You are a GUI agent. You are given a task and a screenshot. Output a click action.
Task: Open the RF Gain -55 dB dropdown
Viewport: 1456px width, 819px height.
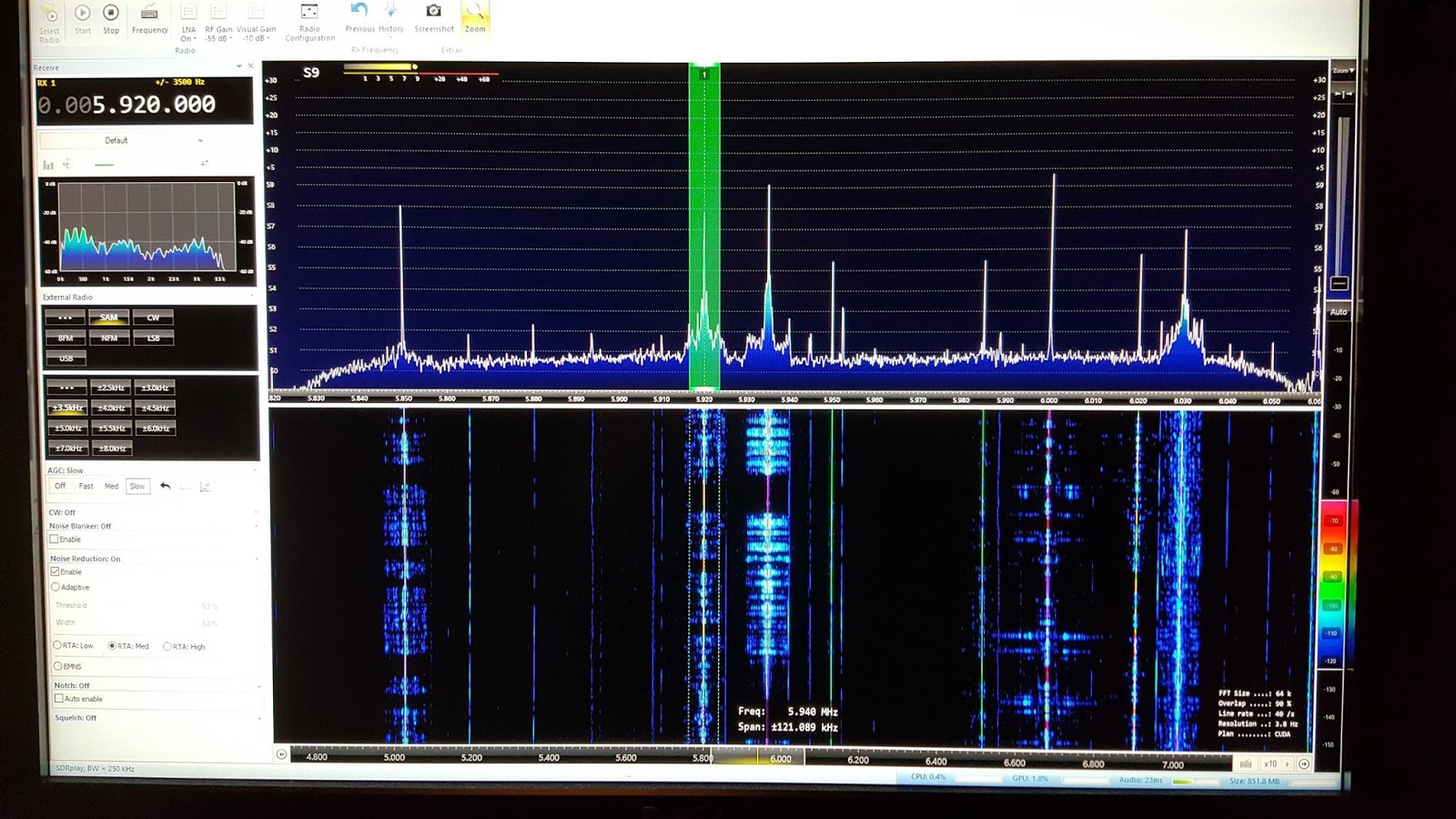coord(218,24)
